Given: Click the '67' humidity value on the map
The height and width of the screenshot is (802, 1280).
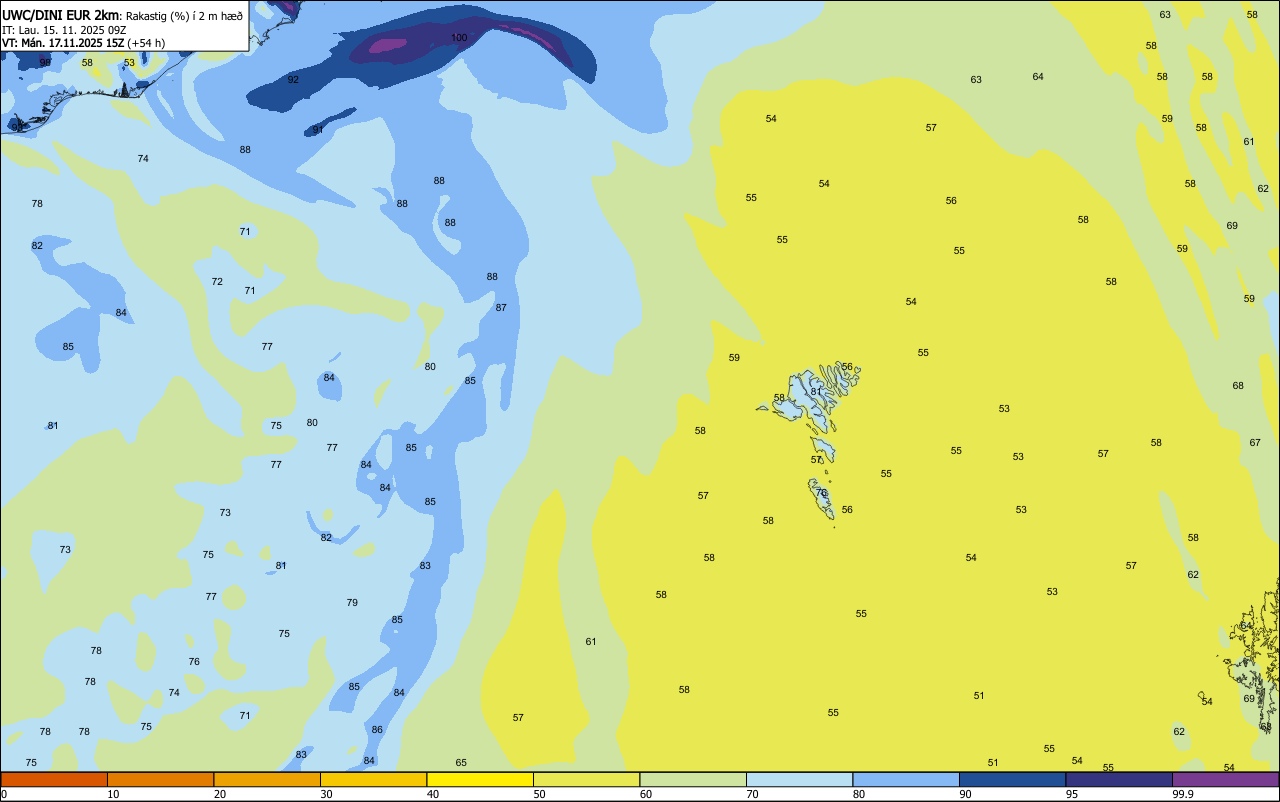Looking at the screenshot, I should (x=1255, y=443).
